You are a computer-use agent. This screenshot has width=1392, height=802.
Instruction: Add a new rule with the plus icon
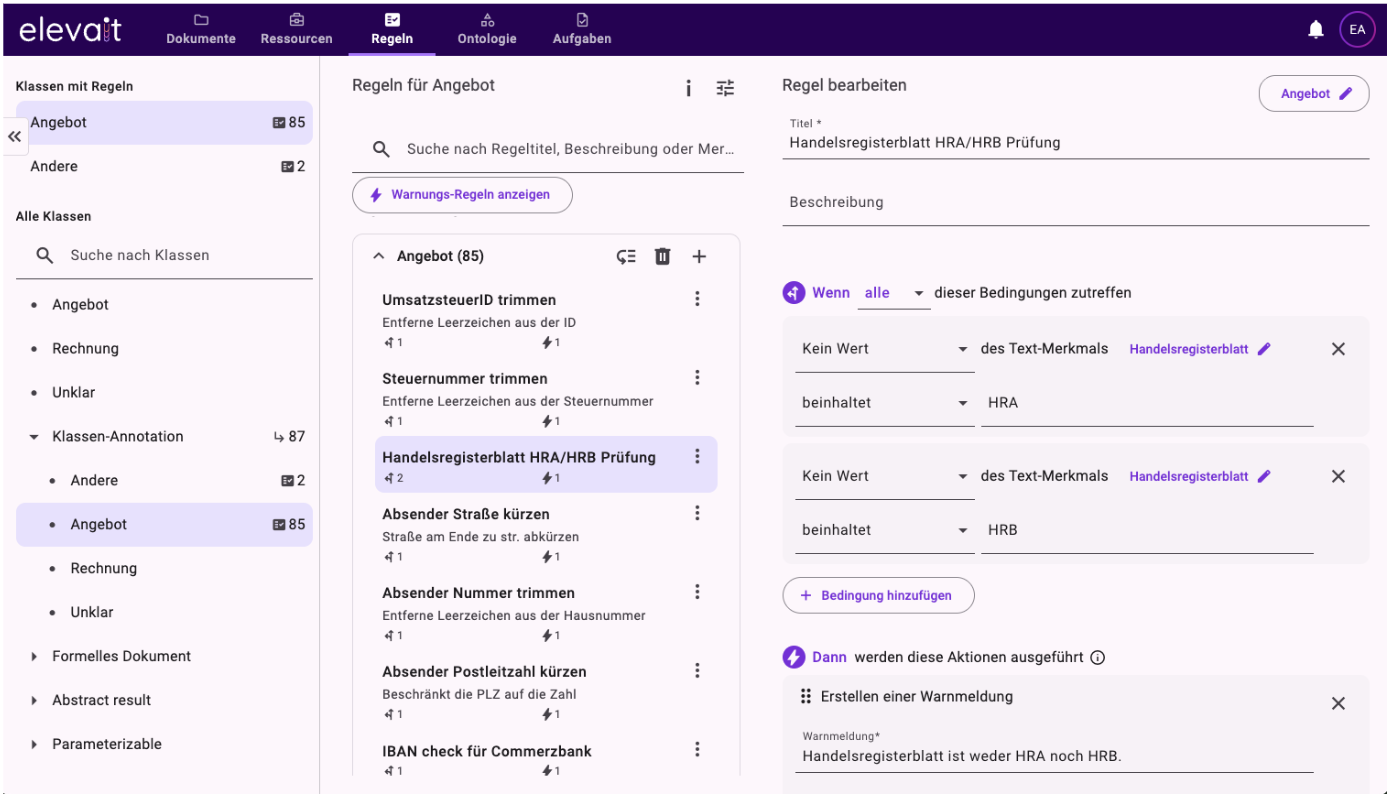(x=699, y=256)
